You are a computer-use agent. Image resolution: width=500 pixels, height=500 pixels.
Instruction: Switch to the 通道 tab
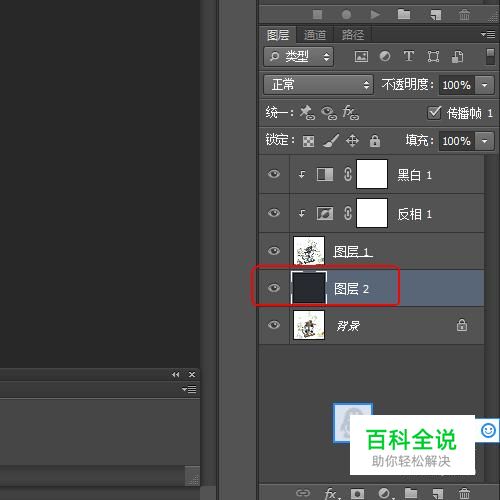click(315, 35)
